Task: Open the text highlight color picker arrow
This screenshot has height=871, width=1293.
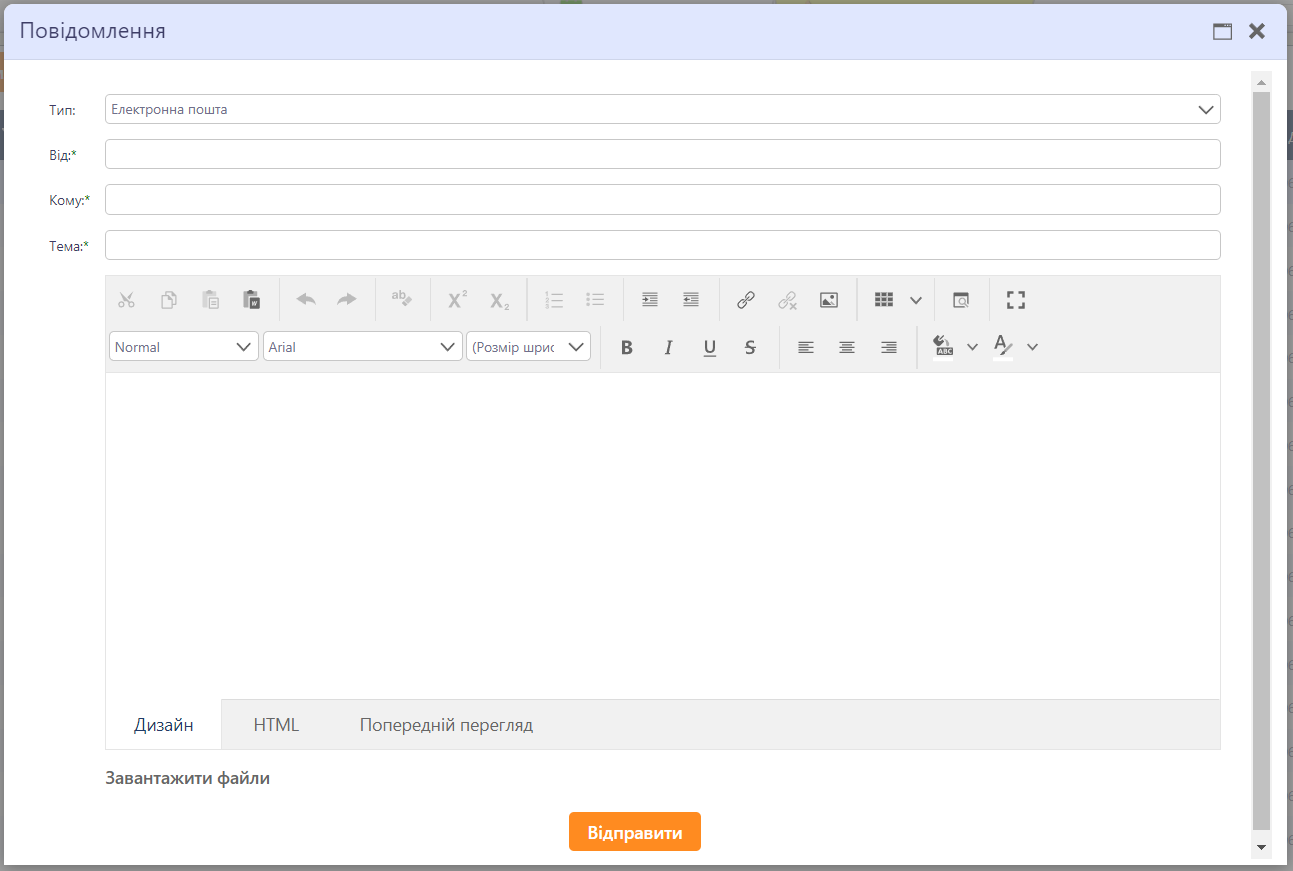Action: pos(972,347)
